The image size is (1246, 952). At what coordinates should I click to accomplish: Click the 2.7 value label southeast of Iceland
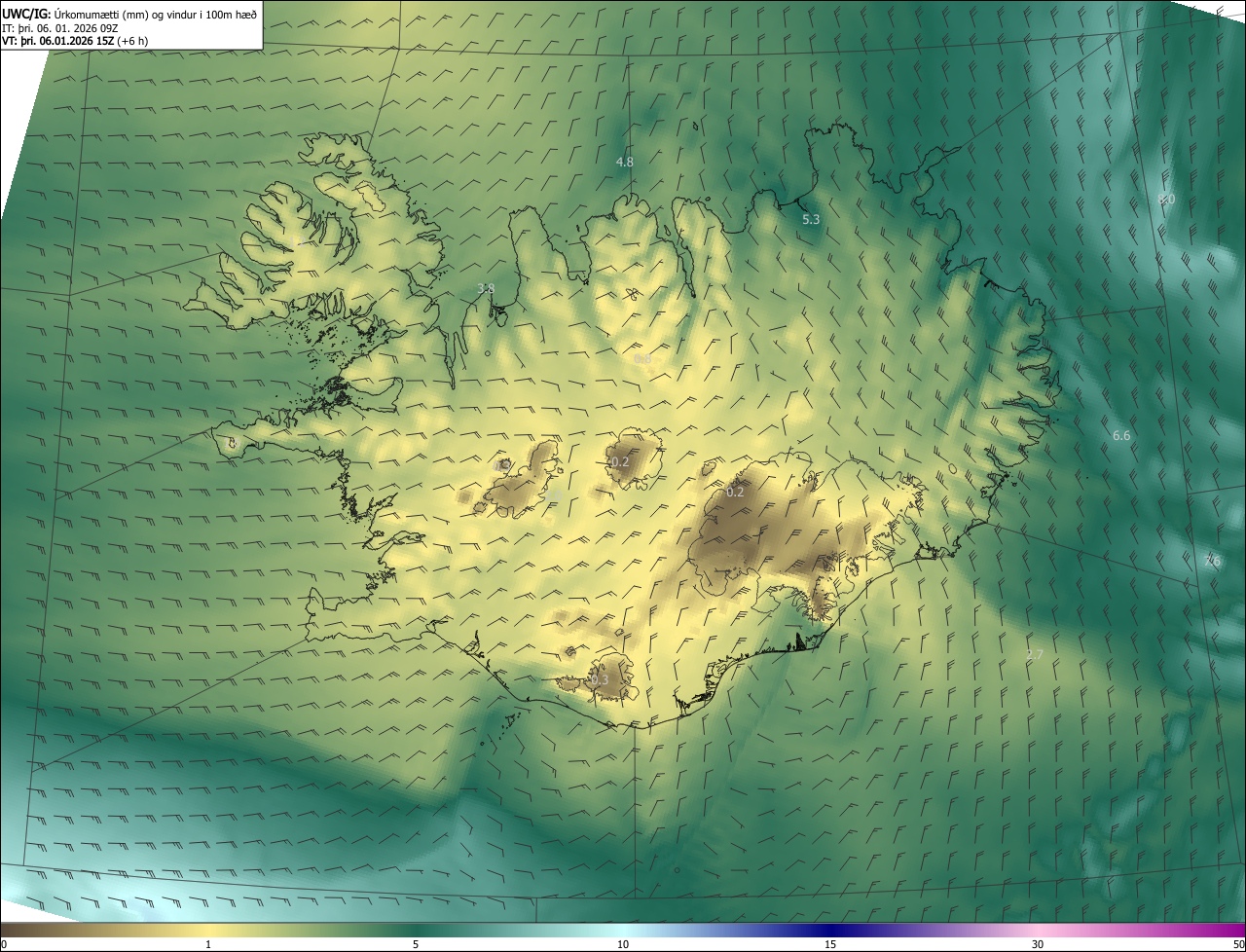[x=1035, y=655]
